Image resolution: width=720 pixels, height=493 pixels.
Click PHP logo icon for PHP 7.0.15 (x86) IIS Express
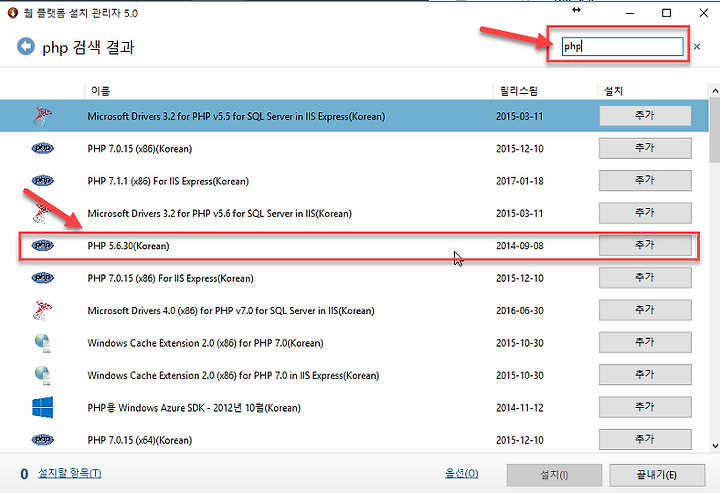[43, 278]
